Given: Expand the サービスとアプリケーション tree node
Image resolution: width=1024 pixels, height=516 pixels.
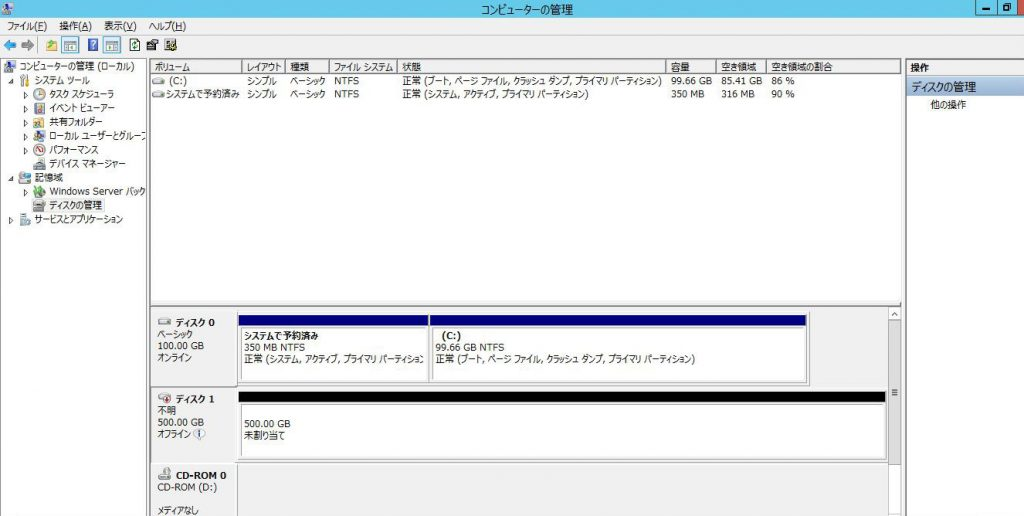Looking at the screenshot, I should [11, 220].
